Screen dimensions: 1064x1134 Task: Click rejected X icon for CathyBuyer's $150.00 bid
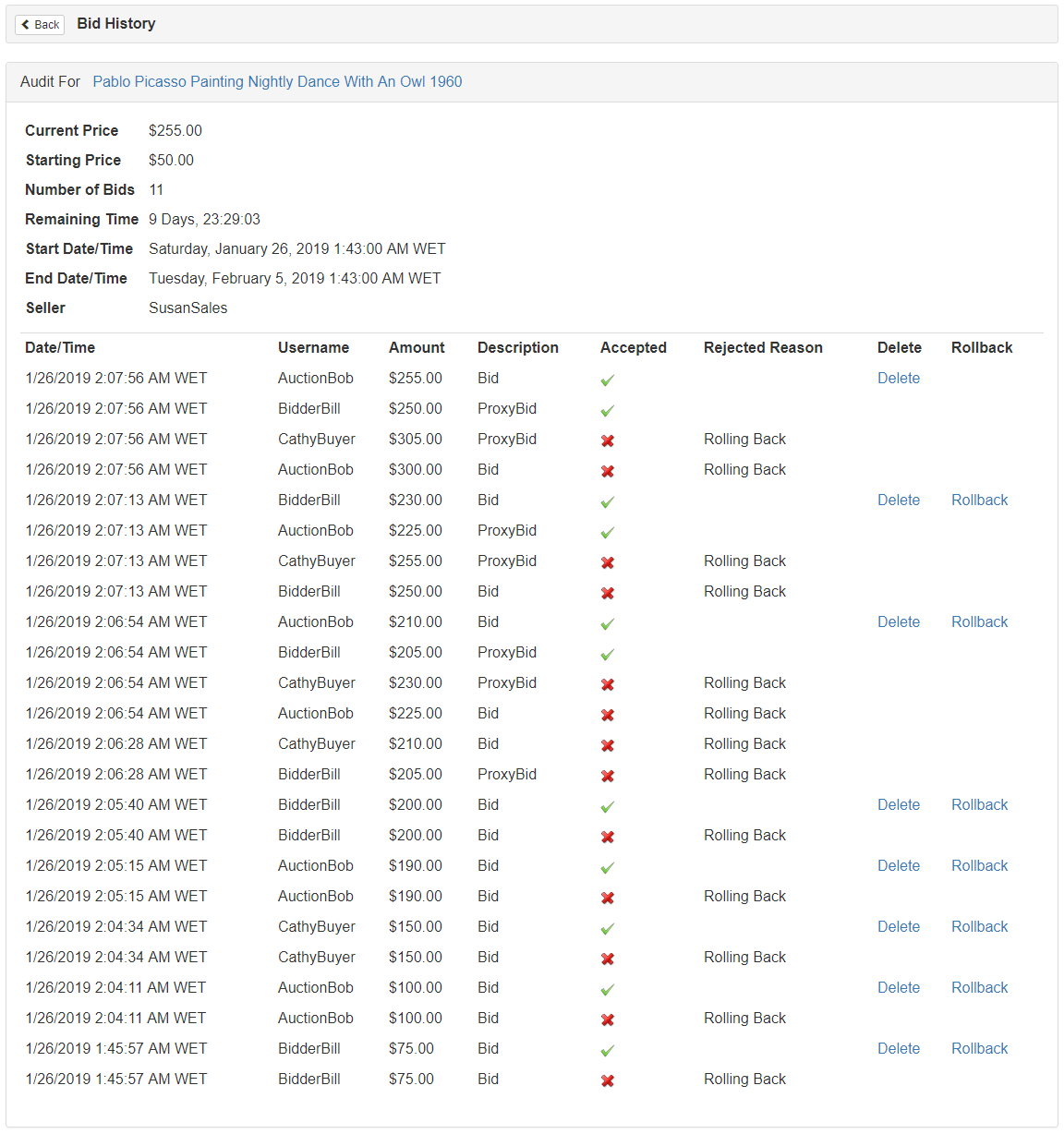pos(608,959)
